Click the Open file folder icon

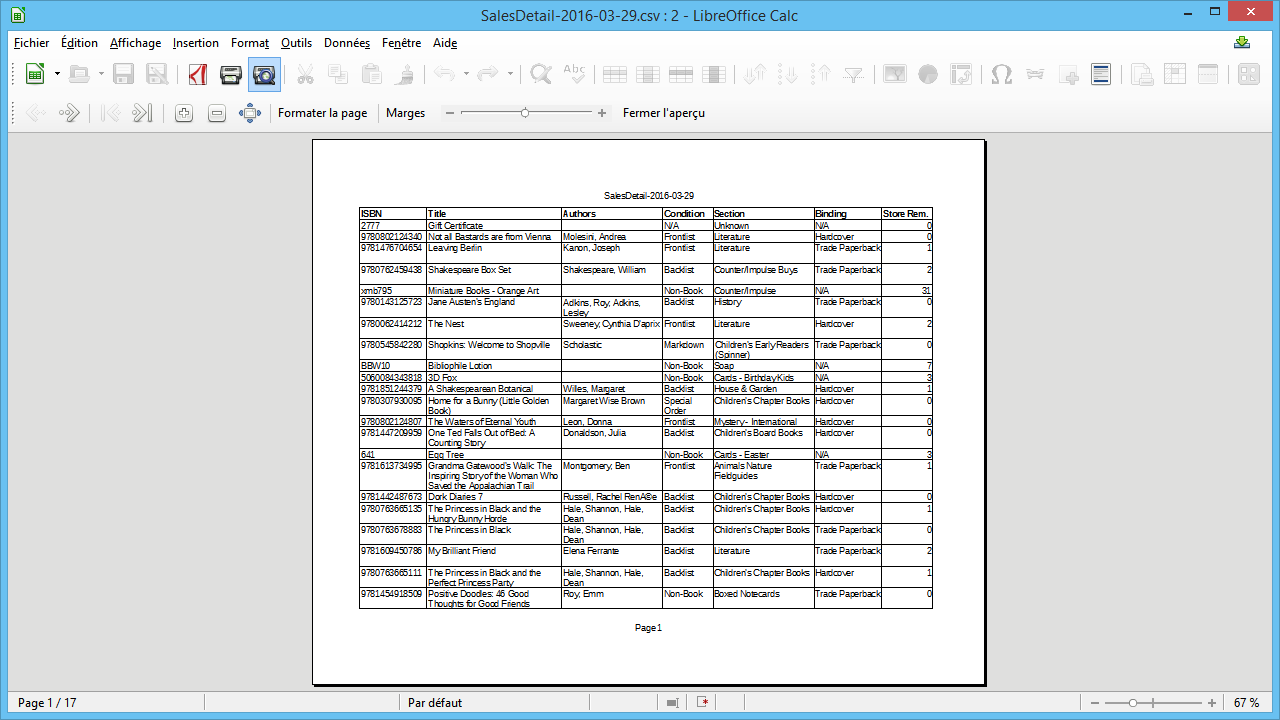[80, 74]
